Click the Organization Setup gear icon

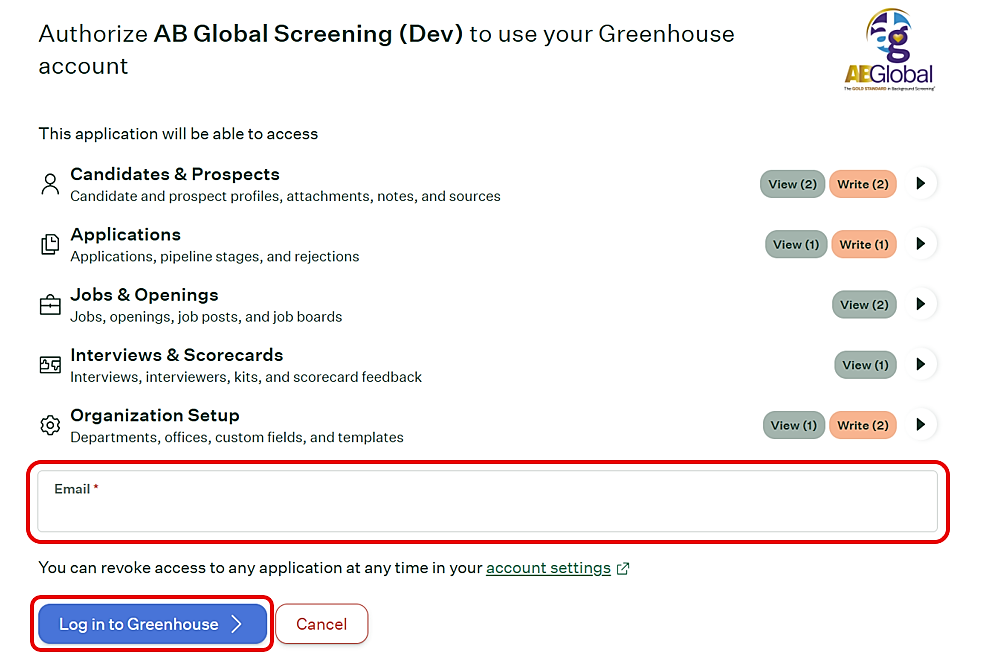[50, 425]
